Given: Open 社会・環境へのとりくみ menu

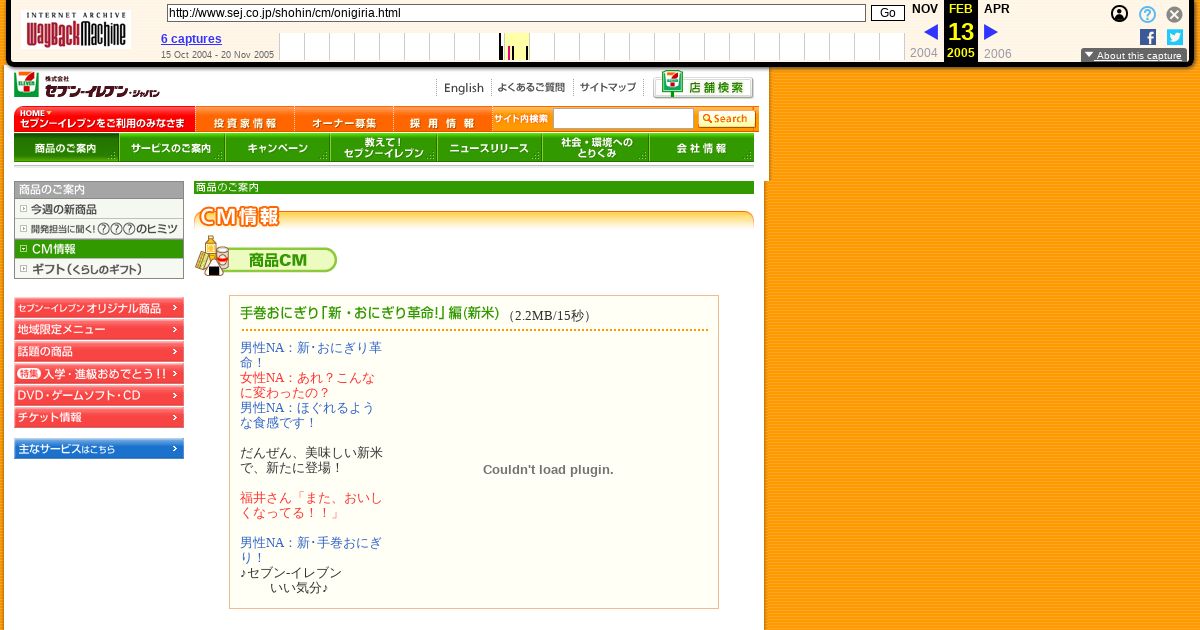Looking at the screenshot, I should (x=596, y=148).
